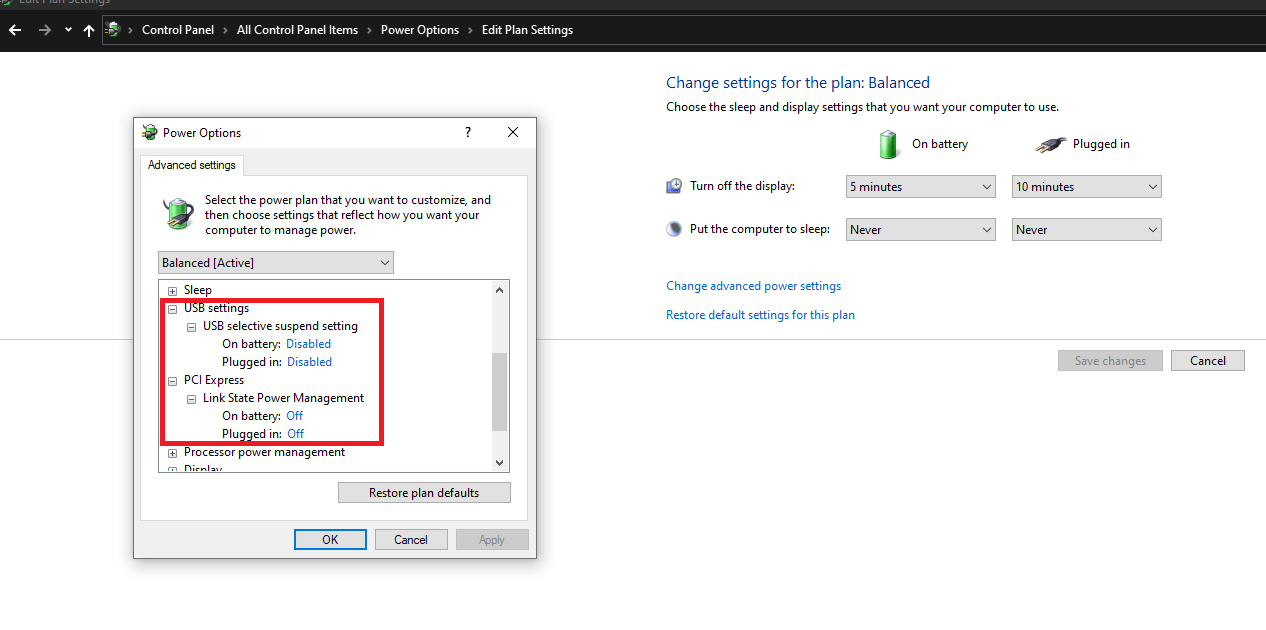Click Restore default settings for this plan
Image resolution: width=1266 pixels, height=630 pixels.
click(x=761, y=315)
